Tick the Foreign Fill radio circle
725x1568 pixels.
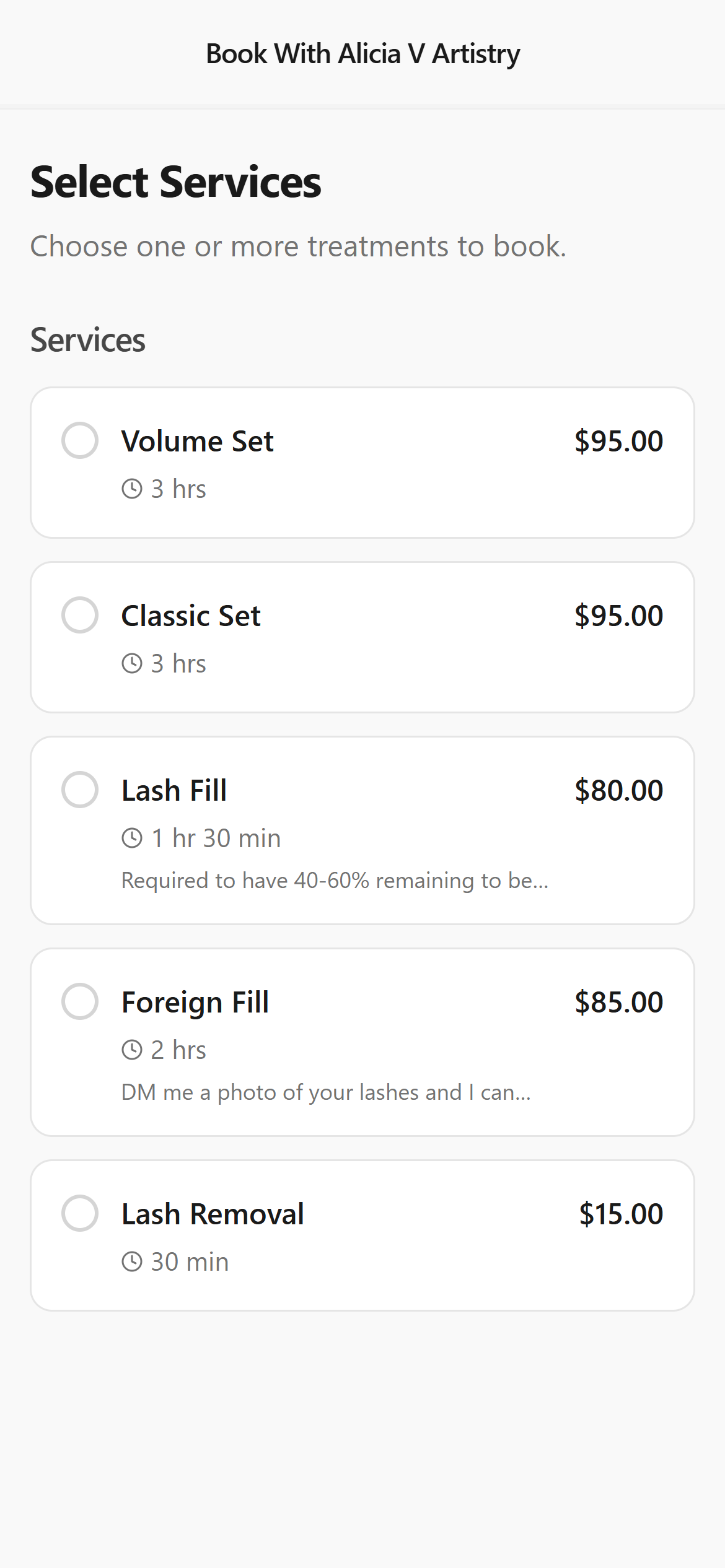click(80, 1001)
